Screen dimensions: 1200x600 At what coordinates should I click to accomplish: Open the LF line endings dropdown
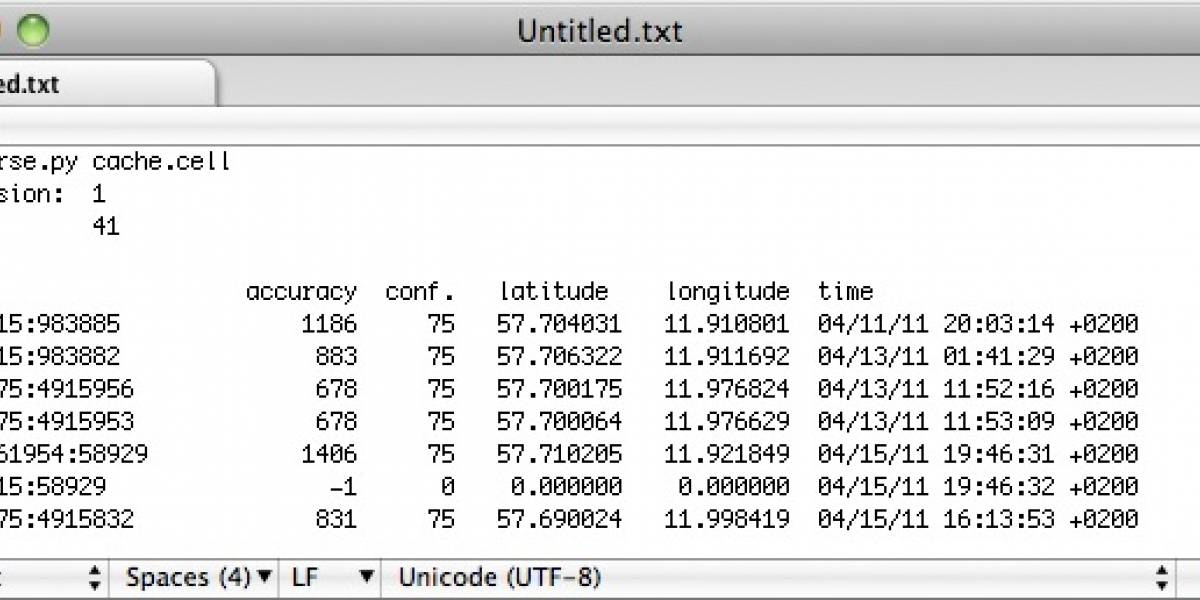coord(330,577)
